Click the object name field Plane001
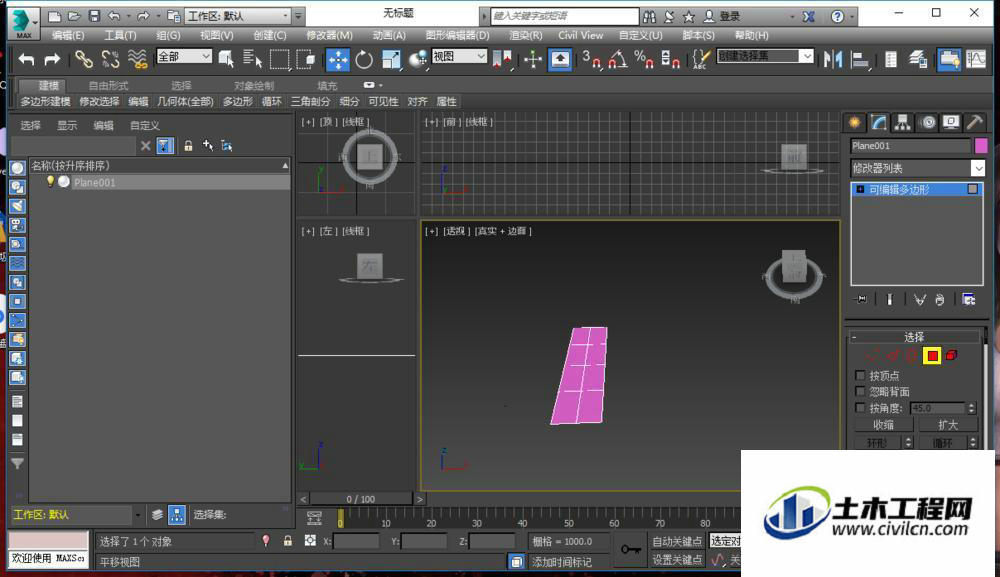The width and height of the screenshot is (1000, 577). 910,146
